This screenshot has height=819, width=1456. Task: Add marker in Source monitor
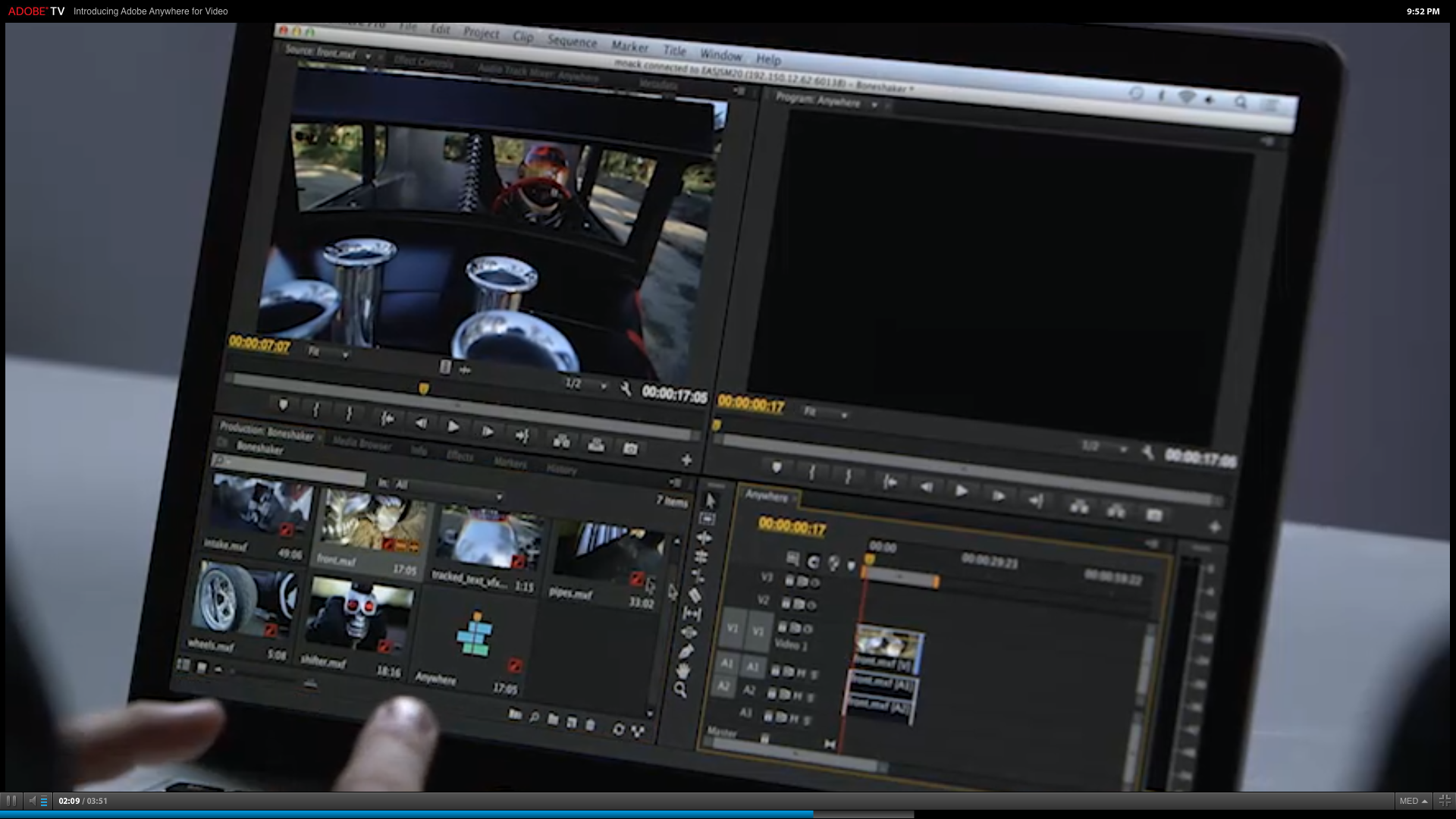click(283, 405)
